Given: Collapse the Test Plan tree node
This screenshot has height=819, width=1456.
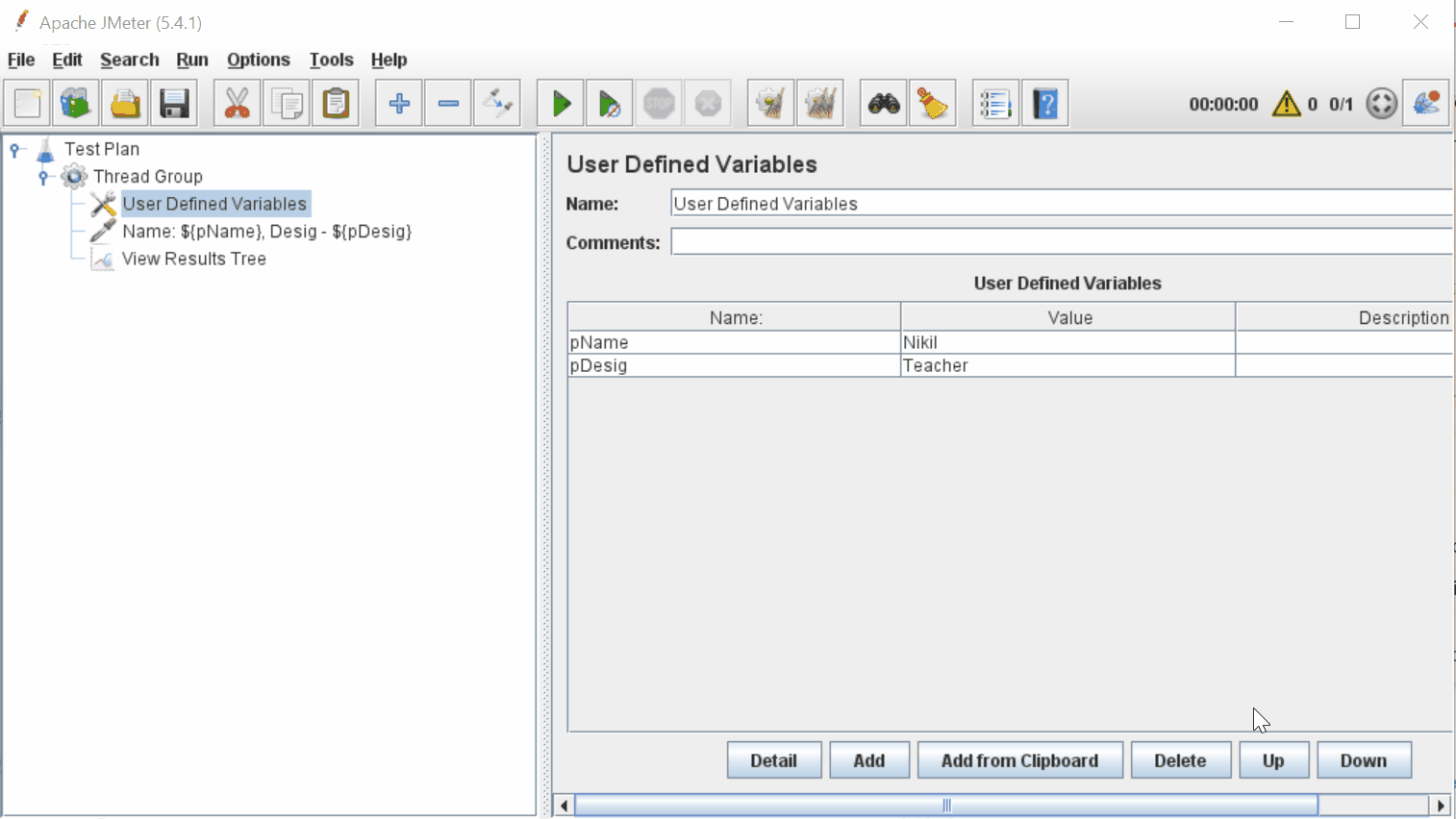Looking at the screenshot, I should 13,149.
